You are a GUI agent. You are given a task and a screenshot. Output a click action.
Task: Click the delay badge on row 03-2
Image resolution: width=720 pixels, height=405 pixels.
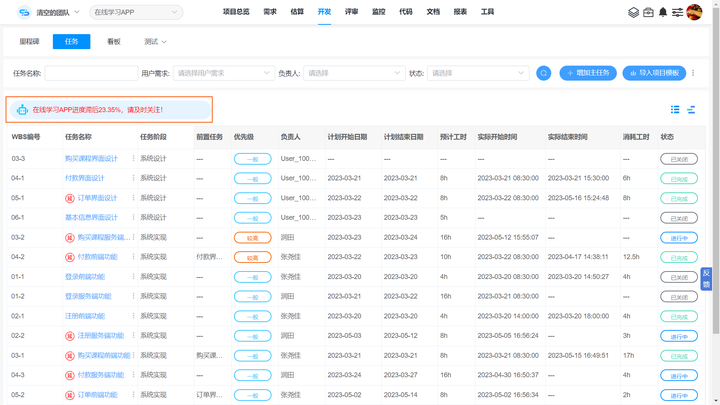(x=70, y=238)
